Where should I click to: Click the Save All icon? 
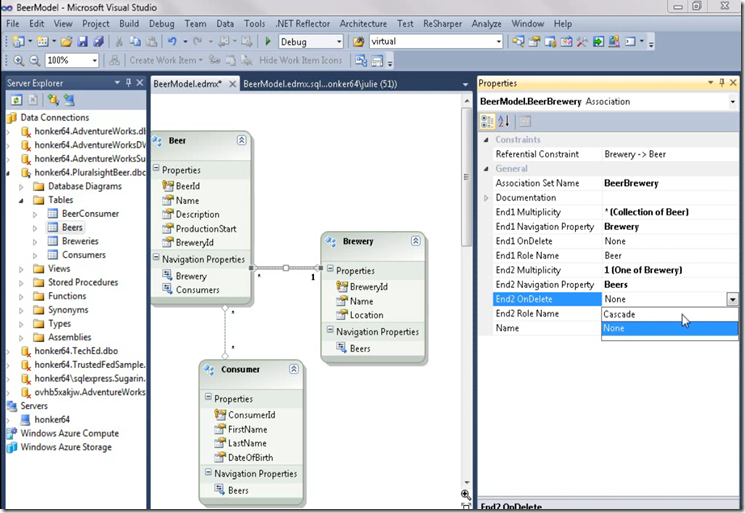click(98, 42)
